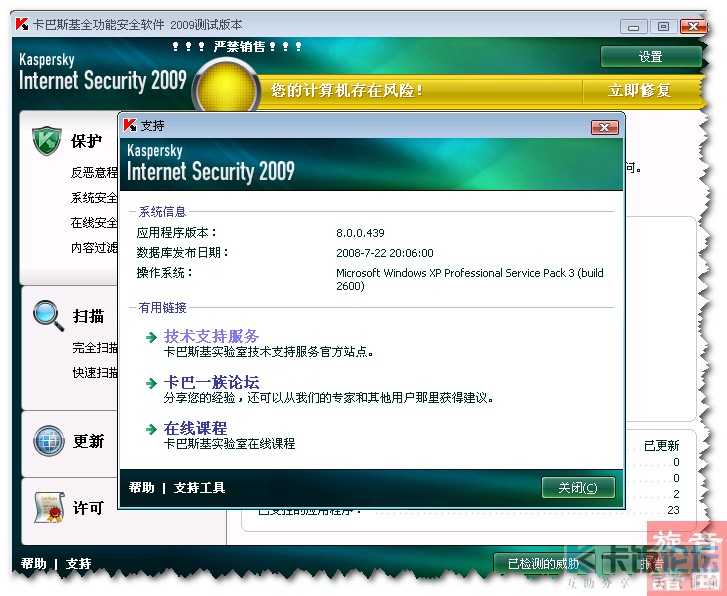Click the green arrow beside 卡巴一族论坛
727x596 pixels.
click(151, 383)
